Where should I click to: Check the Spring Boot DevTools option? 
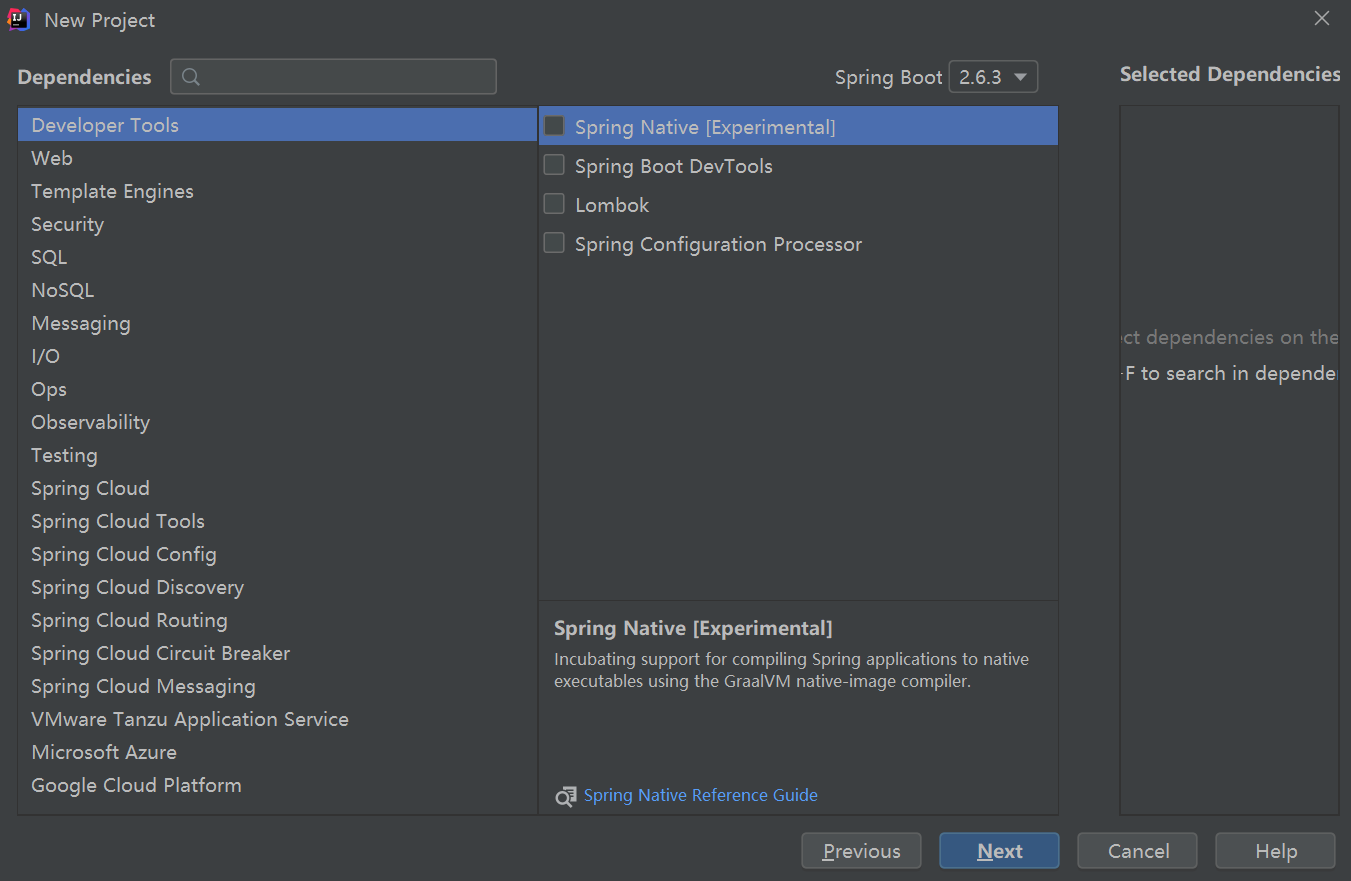tap(554, 165)
